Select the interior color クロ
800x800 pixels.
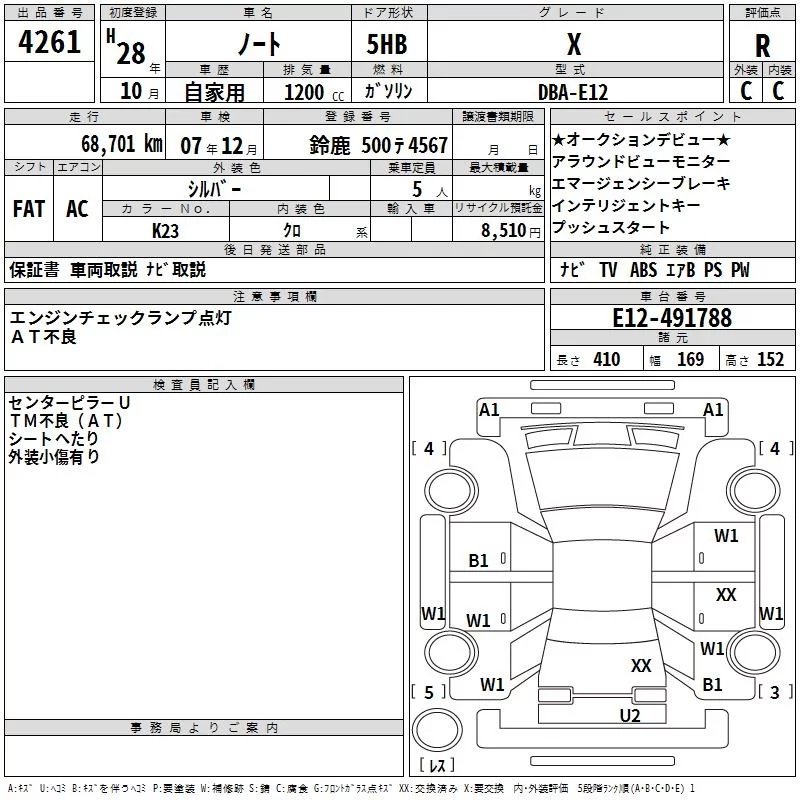(292, 231)
